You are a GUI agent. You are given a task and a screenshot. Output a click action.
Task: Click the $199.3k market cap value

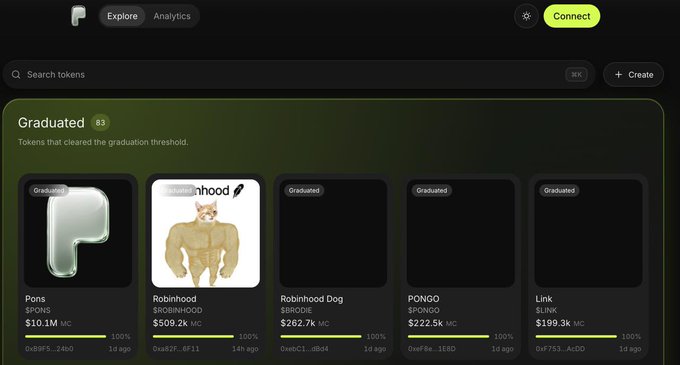point(553,323)
